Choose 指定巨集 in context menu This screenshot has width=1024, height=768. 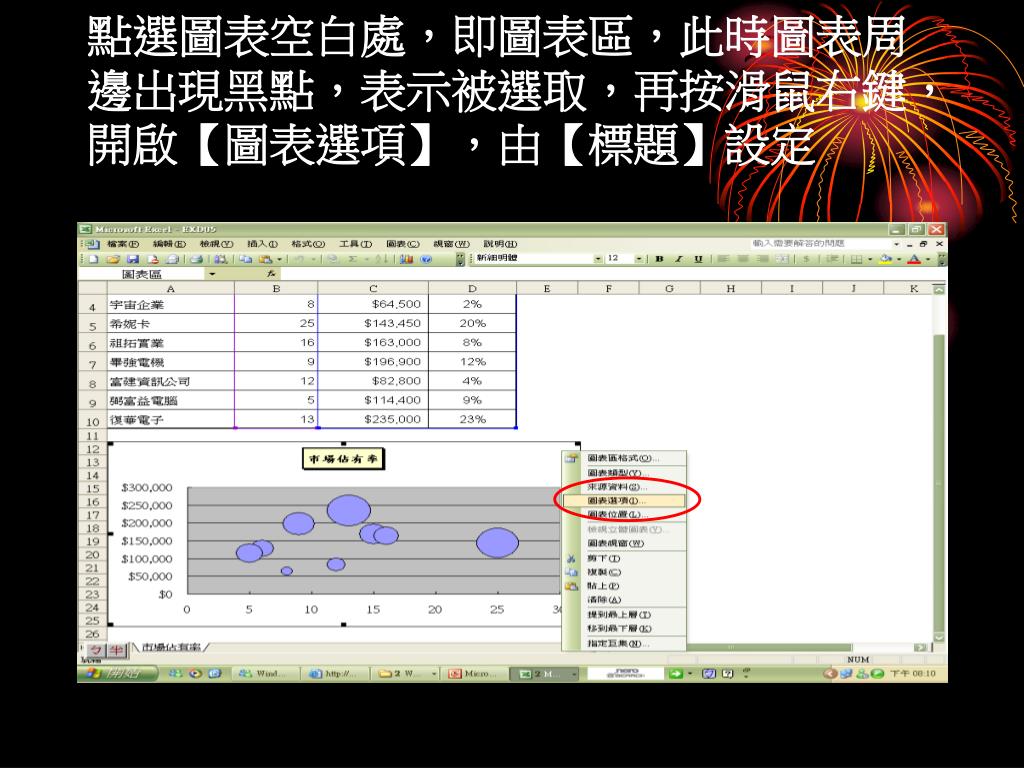625,643
